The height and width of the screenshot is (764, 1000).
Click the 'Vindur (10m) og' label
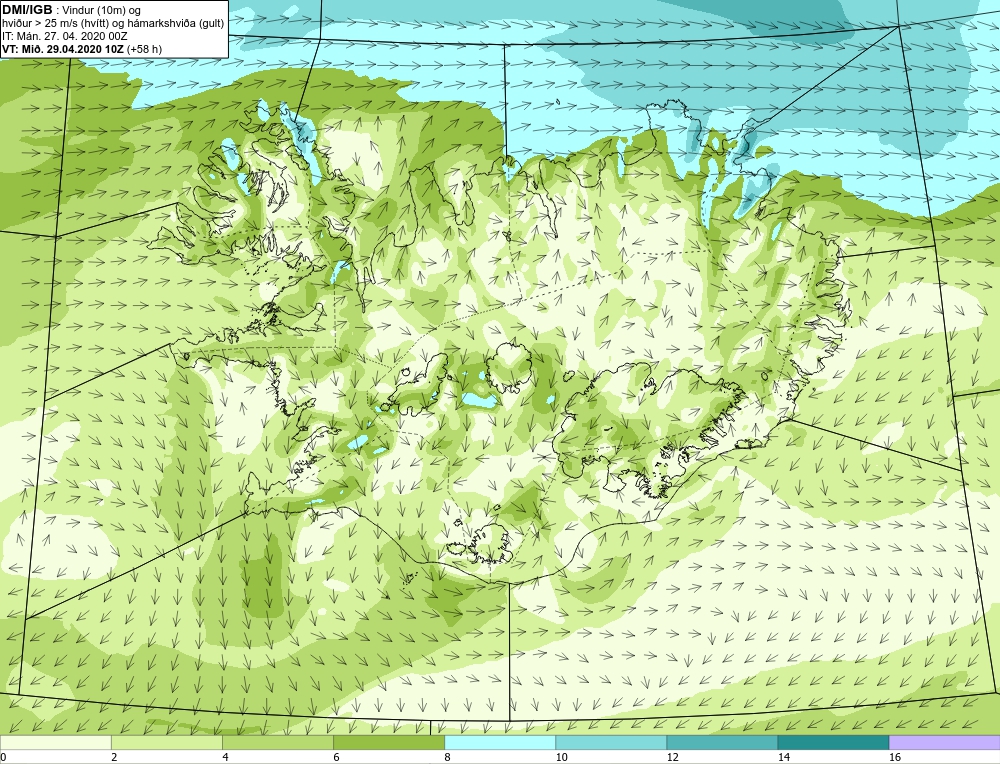(x=102, y=10)
